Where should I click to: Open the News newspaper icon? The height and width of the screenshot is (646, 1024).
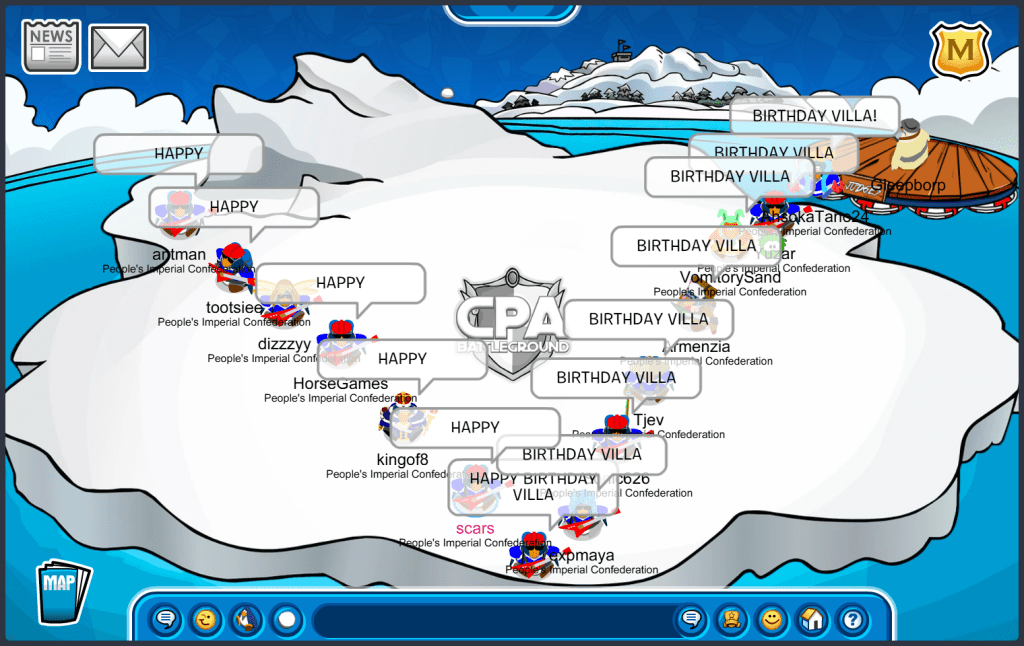click(x=51, y=47)
